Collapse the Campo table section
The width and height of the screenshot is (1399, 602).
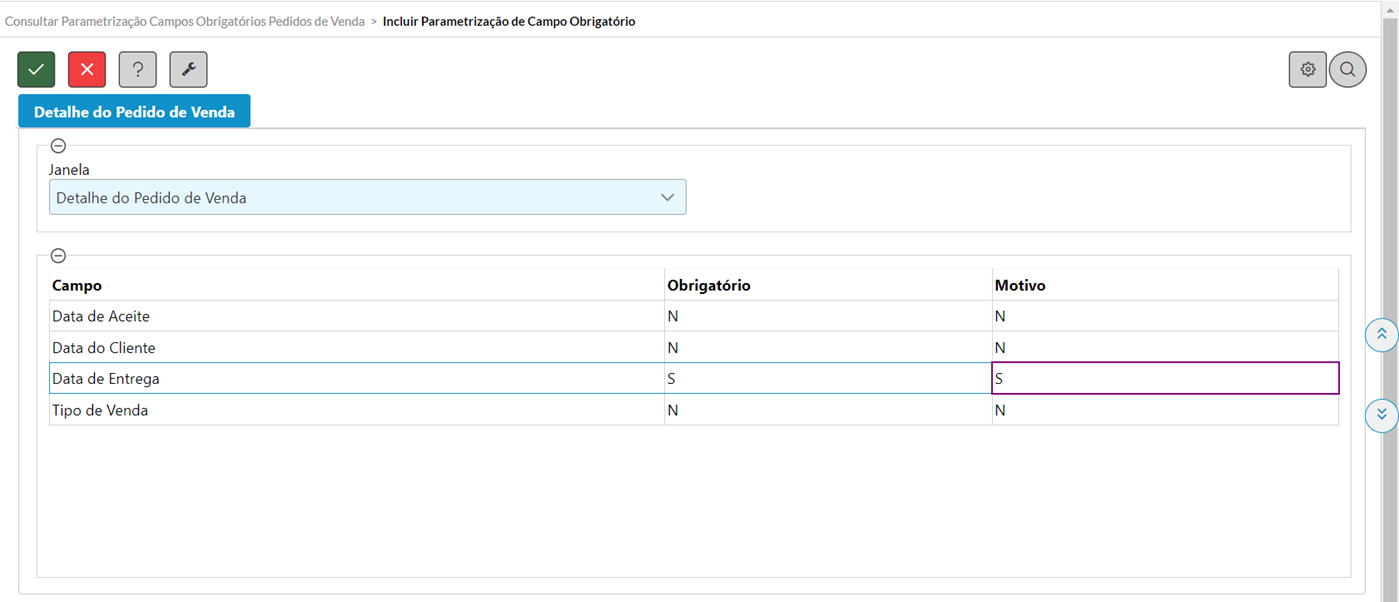point(58,256)
